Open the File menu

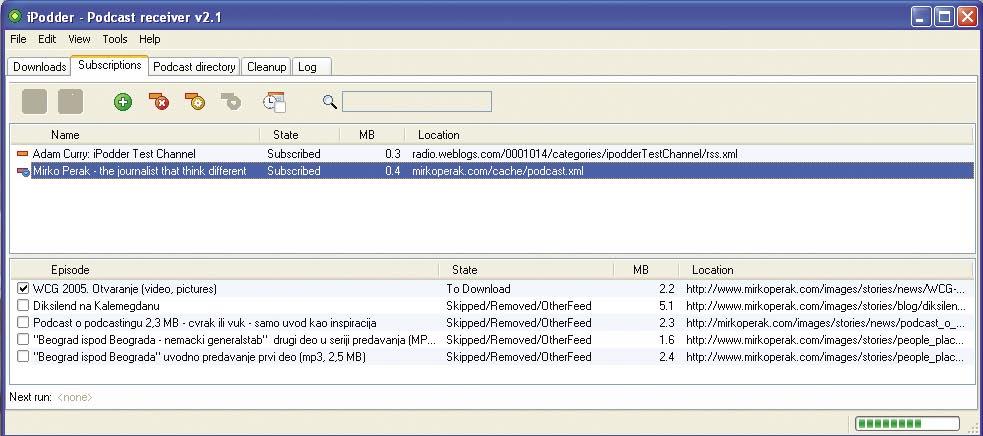pos(18,39)
